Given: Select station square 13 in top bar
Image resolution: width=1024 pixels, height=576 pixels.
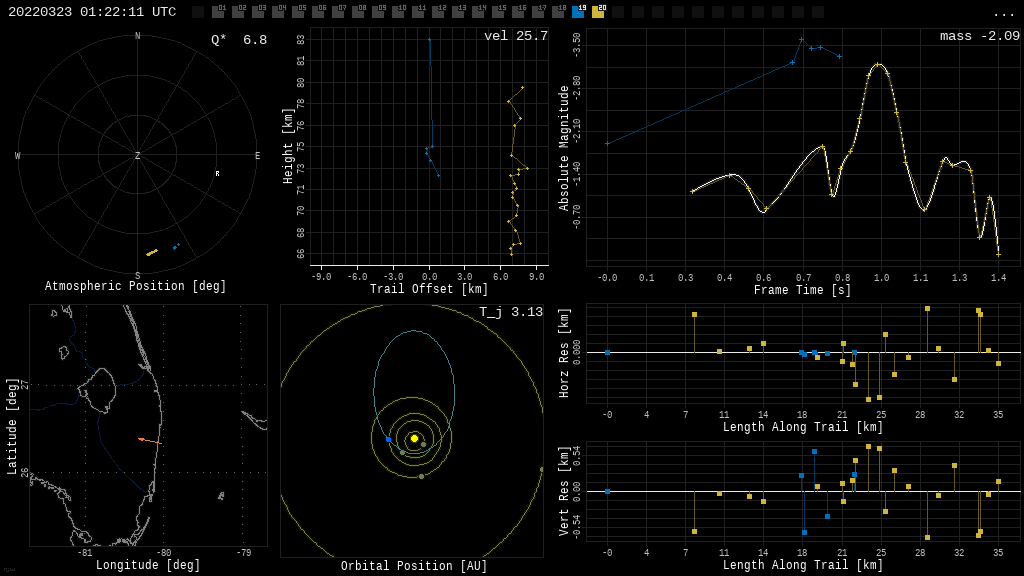Looking at the screenshot, I should 458,12.
